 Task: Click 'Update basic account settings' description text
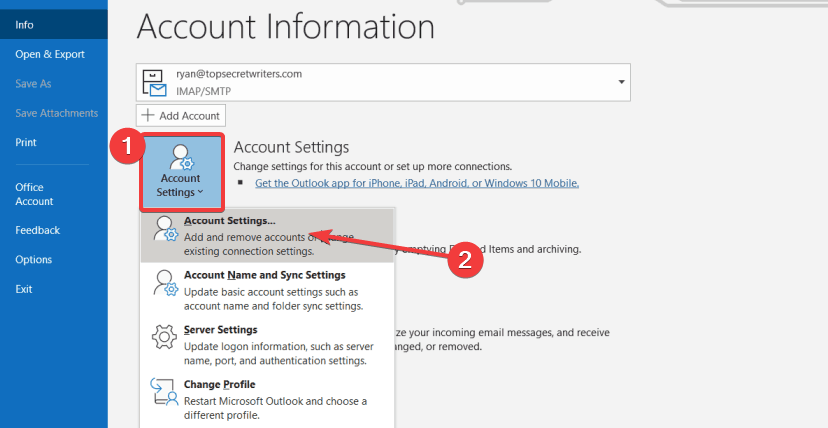click(274, 299)
